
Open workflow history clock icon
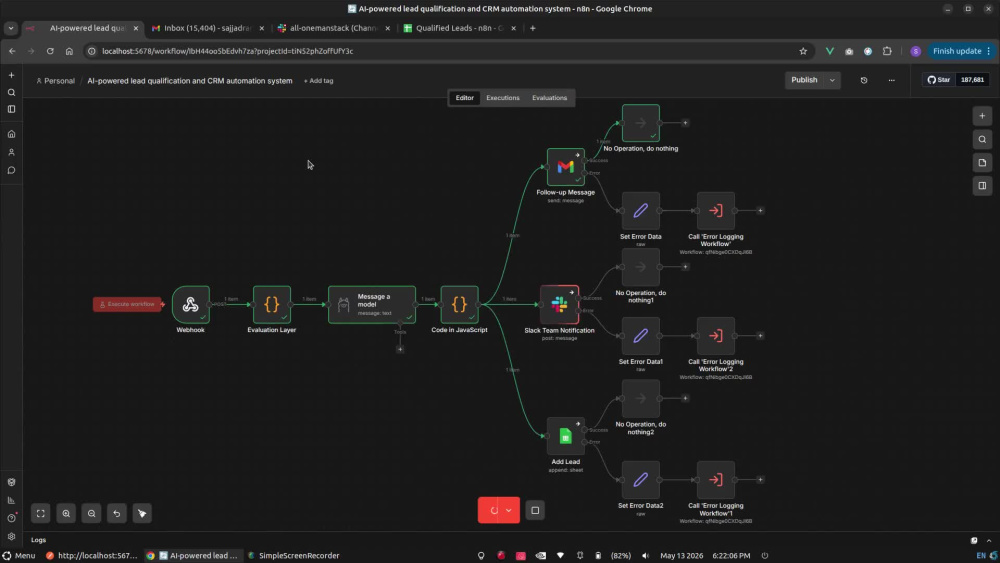tap(864, 80)
